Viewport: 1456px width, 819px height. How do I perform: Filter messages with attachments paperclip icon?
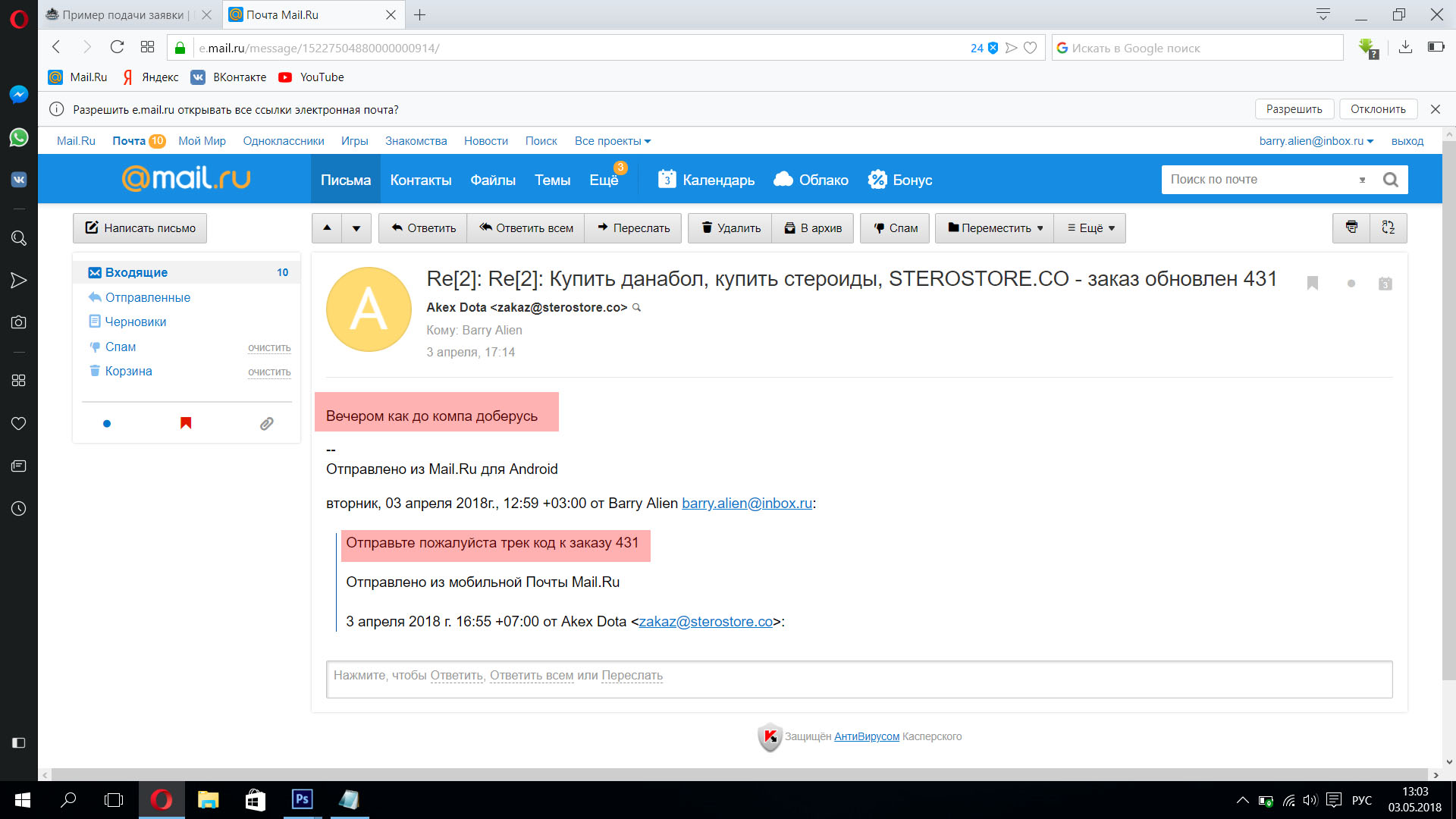coord(266,423)
